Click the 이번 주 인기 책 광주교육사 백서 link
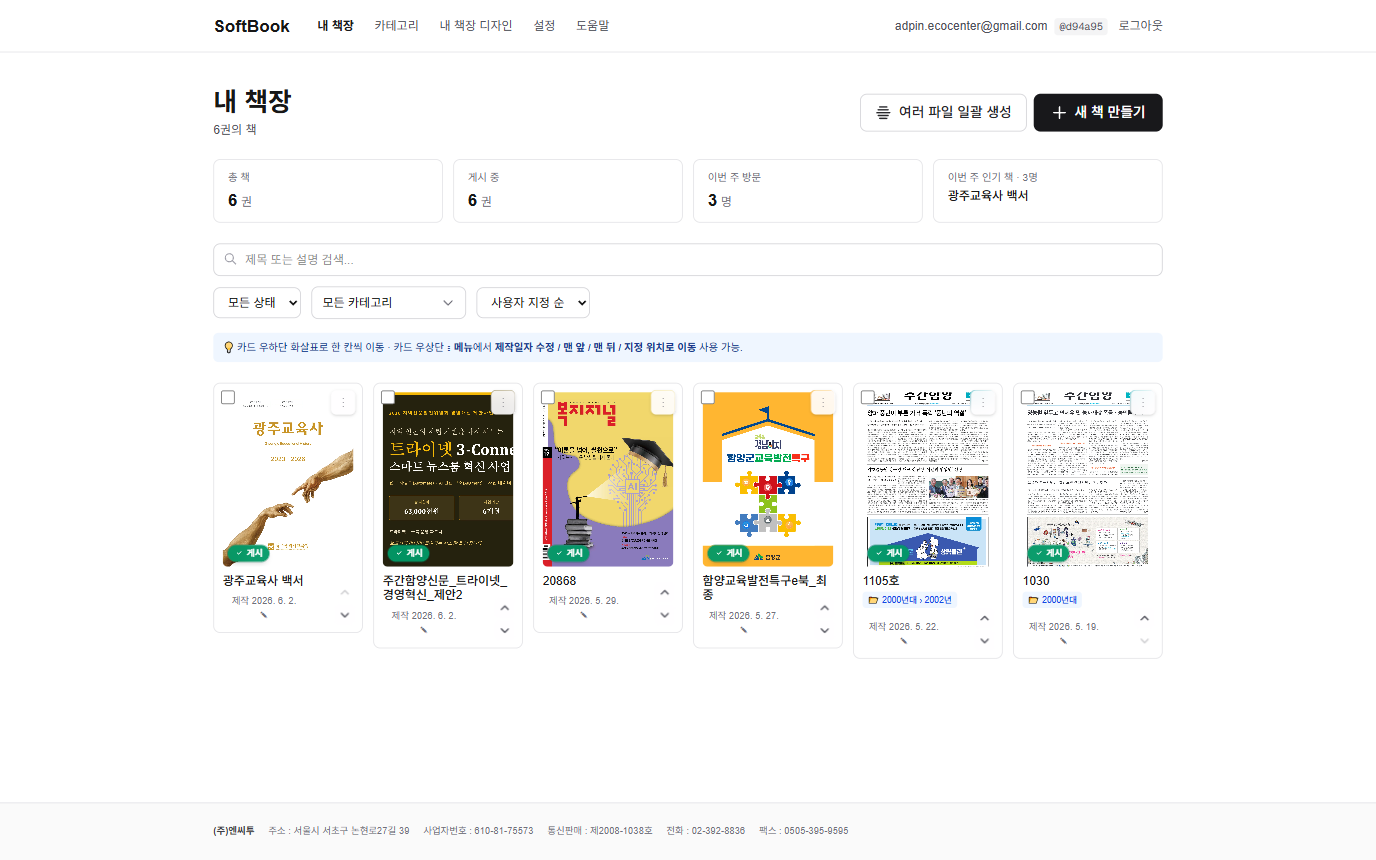This screenshot has height=860, width=1376. 988,196
